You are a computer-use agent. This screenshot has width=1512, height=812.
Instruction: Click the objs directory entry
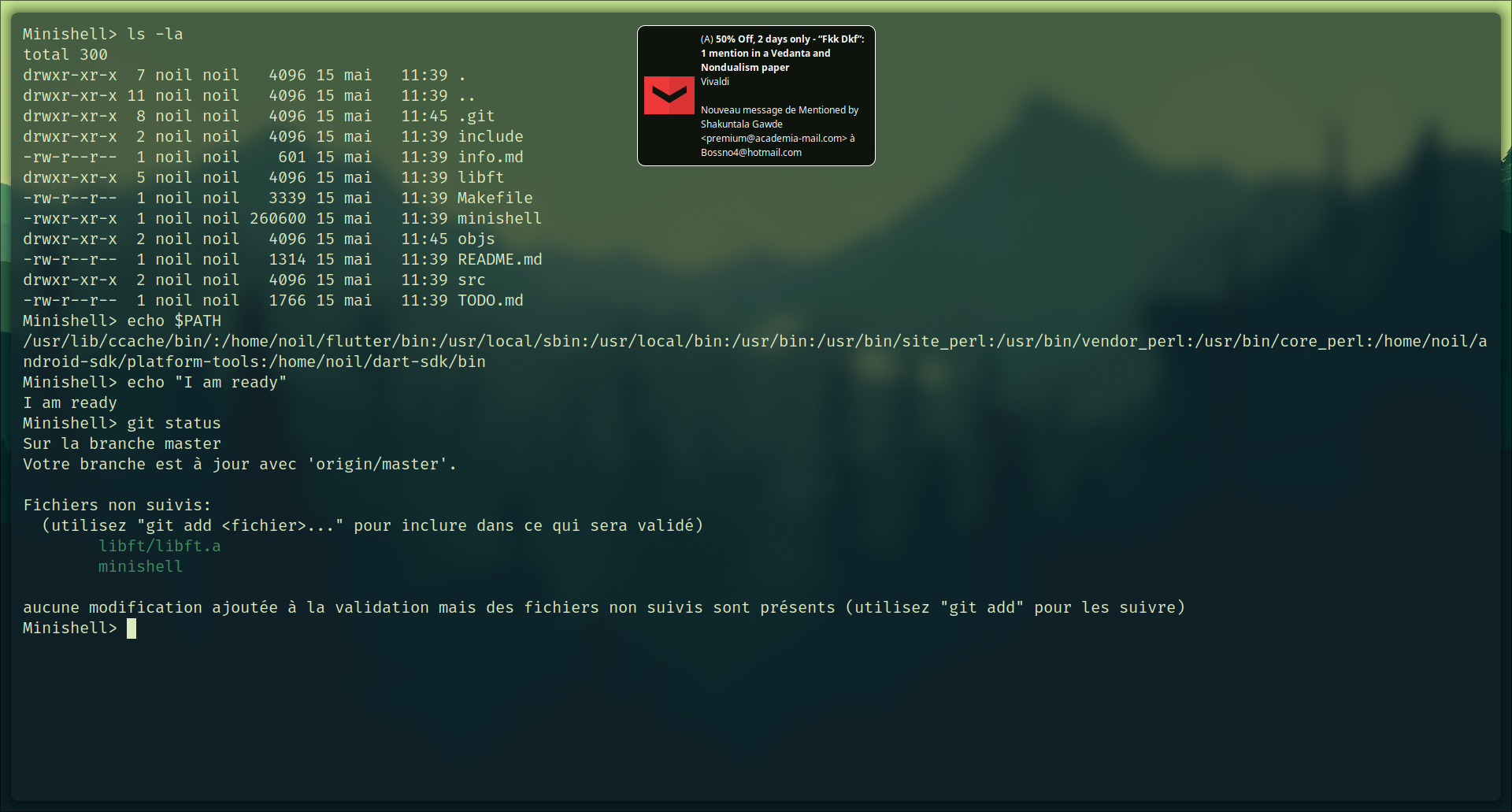coord(476,239)
